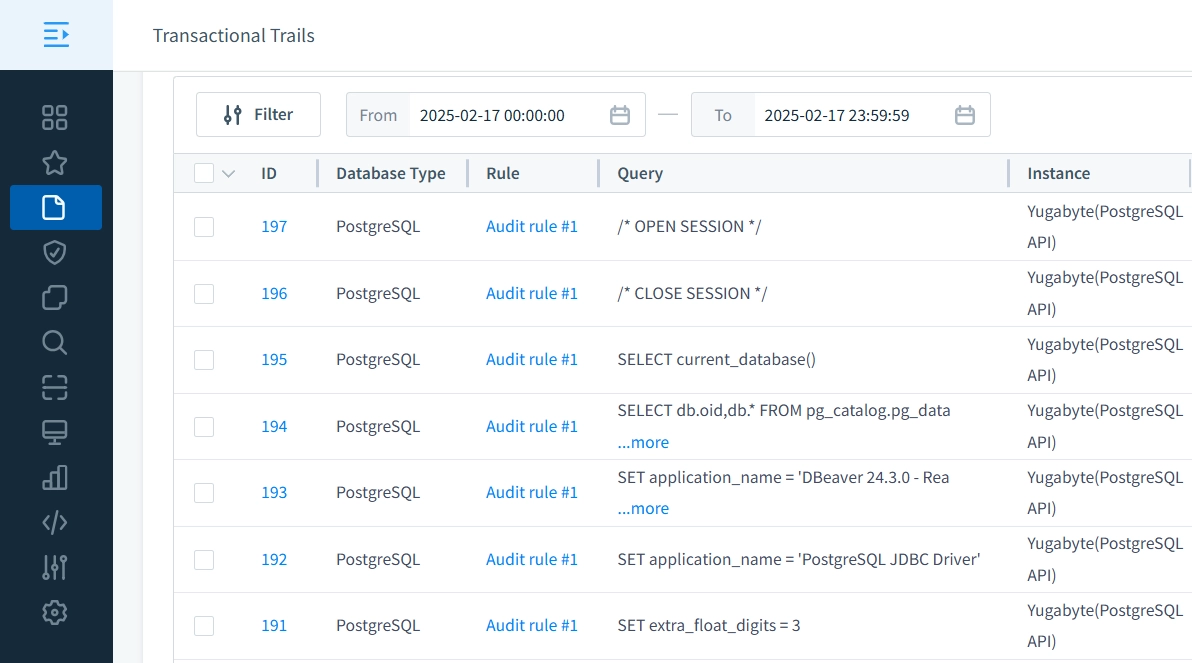
Task: Tick the checkbox for row ID 197
Action: point(204,227)
